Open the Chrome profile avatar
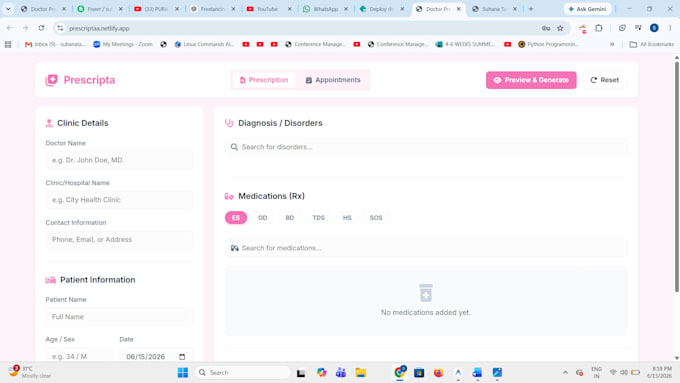680x383 pixels. 654,28
